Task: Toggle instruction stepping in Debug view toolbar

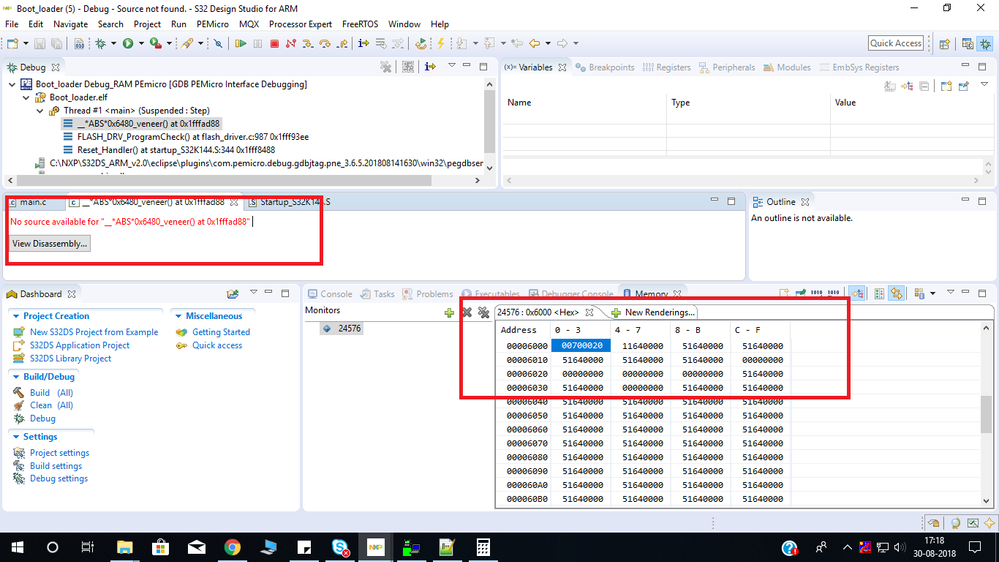Action: click(430, 66)
